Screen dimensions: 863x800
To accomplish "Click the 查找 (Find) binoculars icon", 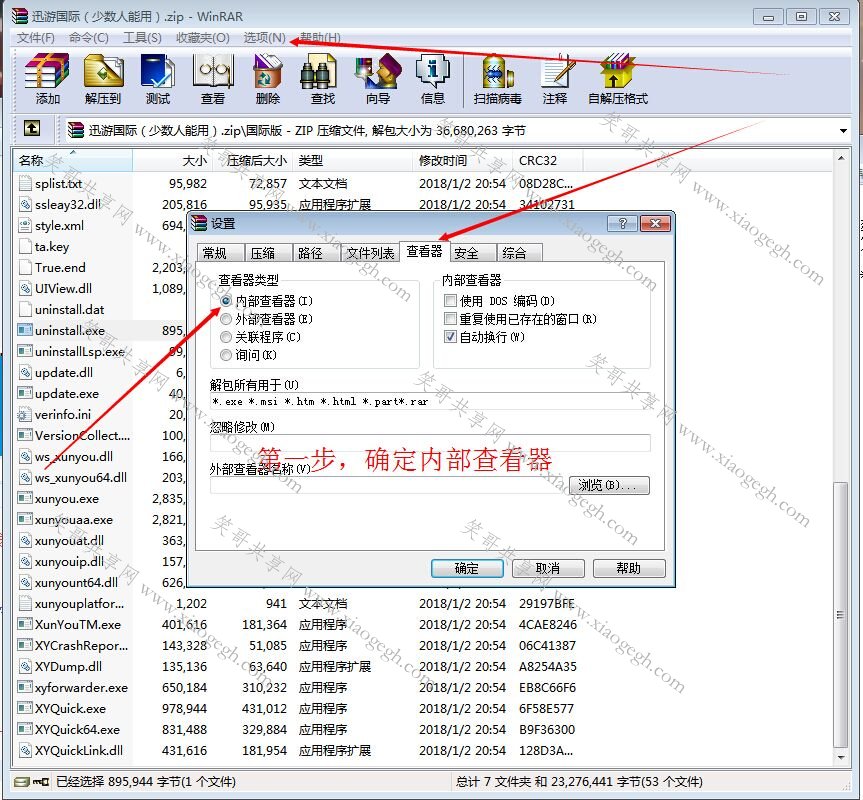I will (x=318, y=72).
